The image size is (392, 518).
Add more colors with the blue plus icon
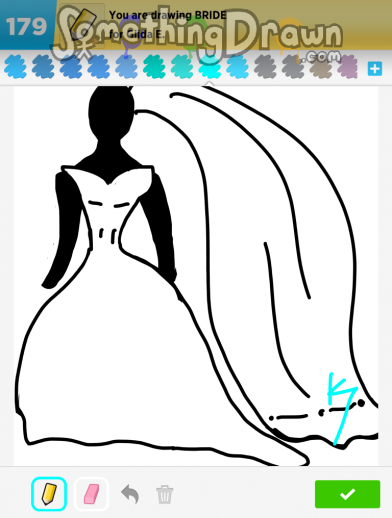pyautogui.click(x=375, y=69)
